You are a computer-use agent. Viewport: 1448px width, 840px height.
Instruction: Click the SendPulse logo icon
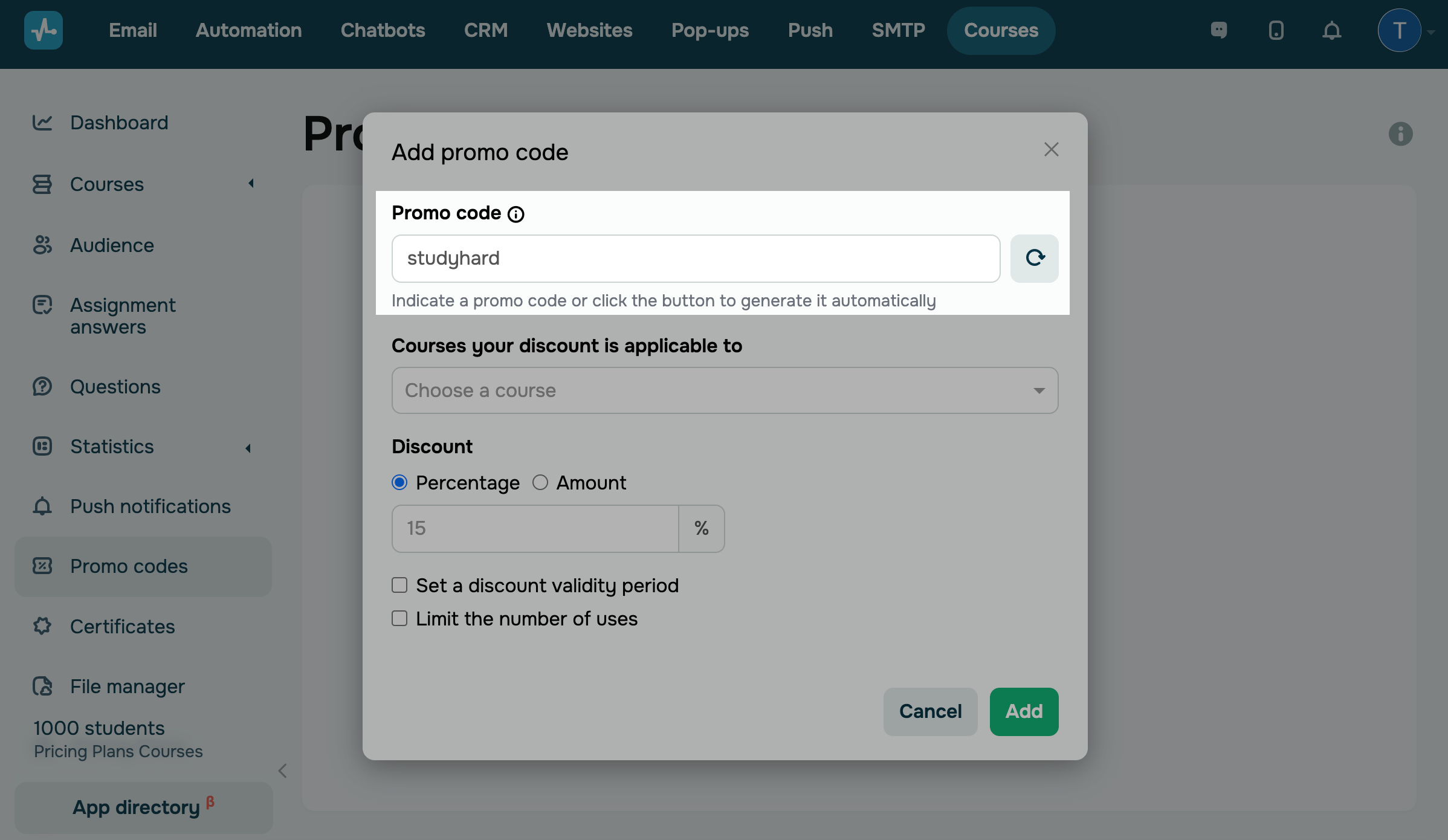coord(44,30)
